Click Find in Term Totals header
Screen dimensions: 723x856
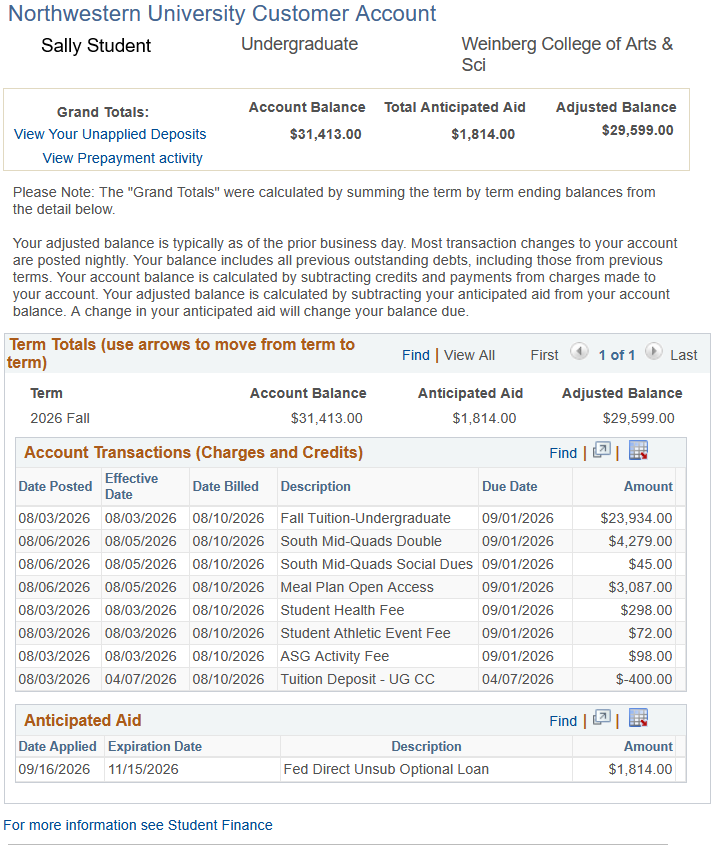[x=416, y=355]
